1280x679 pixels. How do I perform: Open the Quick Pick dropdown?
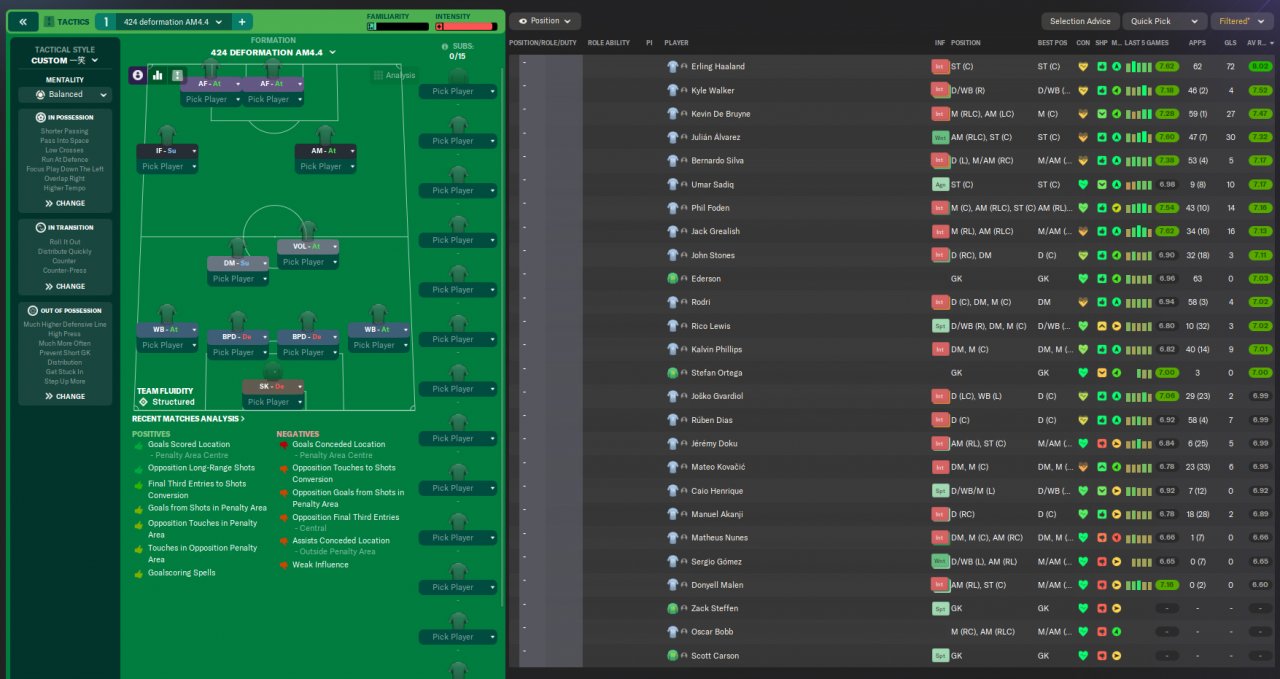tap(1164, 21)
